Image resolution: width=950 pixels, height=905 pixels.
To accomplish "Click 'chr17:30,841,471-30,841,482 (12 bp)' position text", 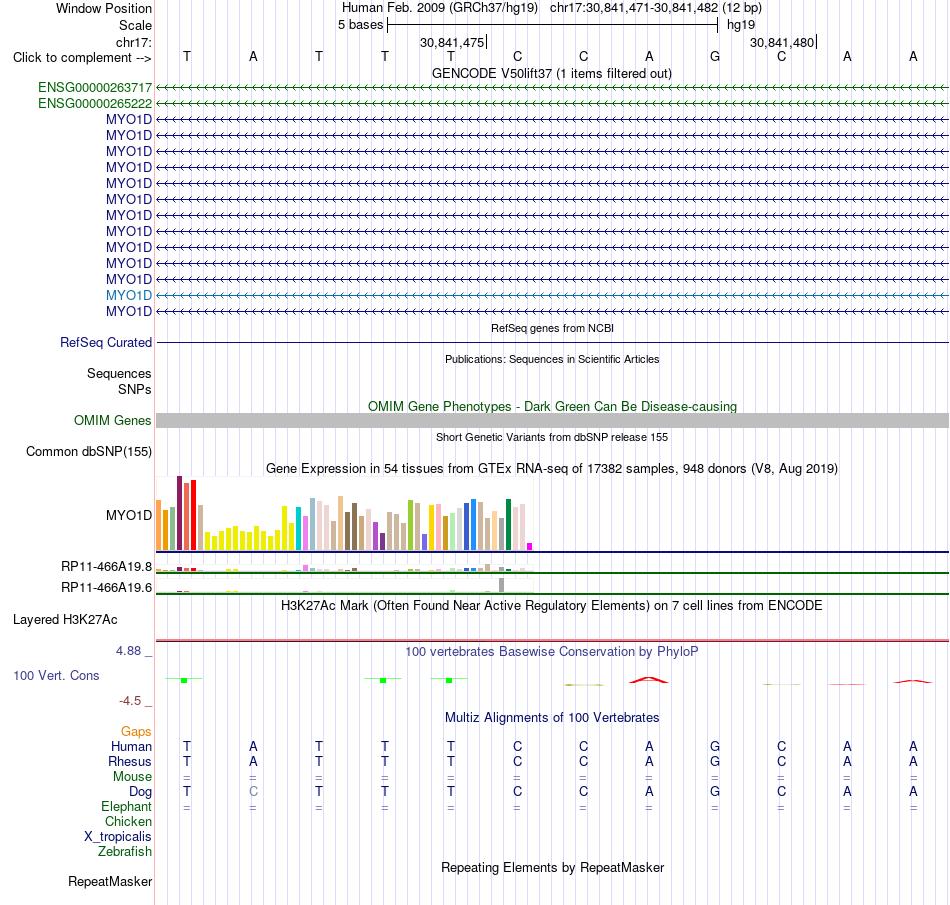I will coord(656,8).
